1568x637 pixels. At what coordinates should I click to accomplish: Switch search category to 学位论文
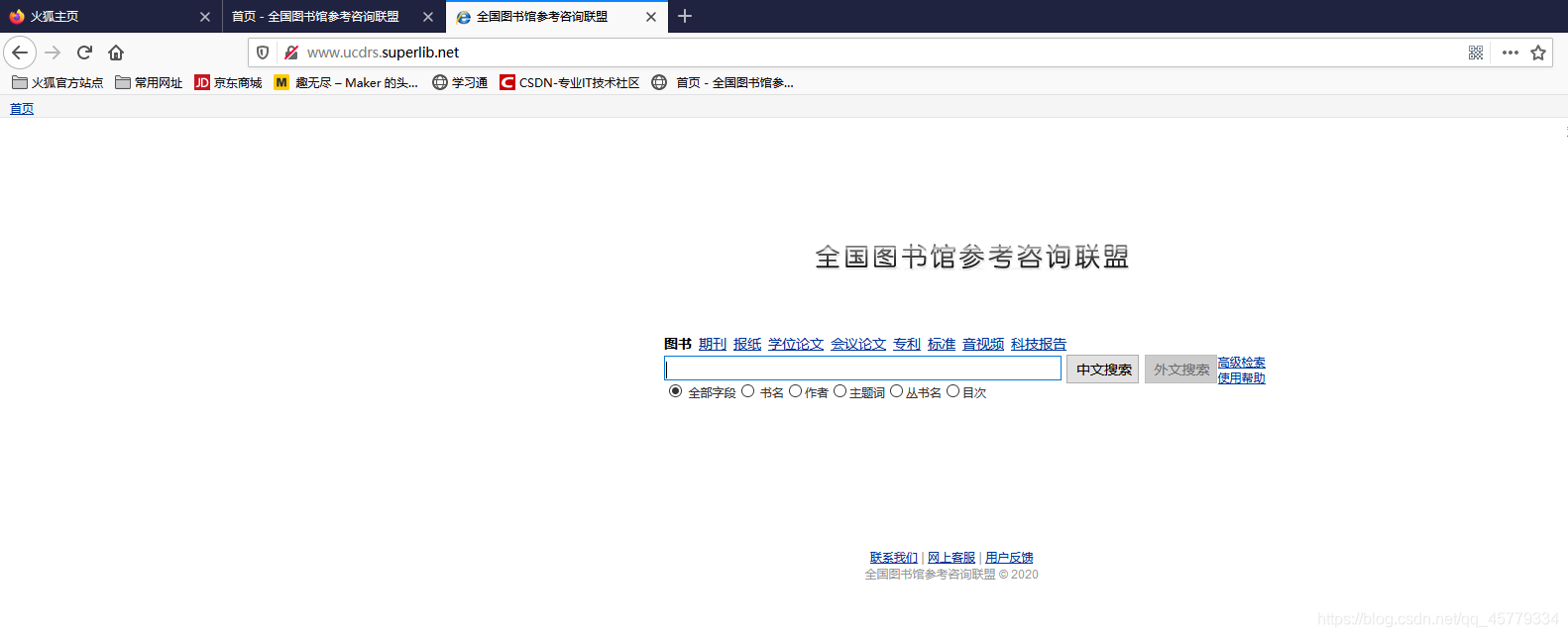[796, 344]
